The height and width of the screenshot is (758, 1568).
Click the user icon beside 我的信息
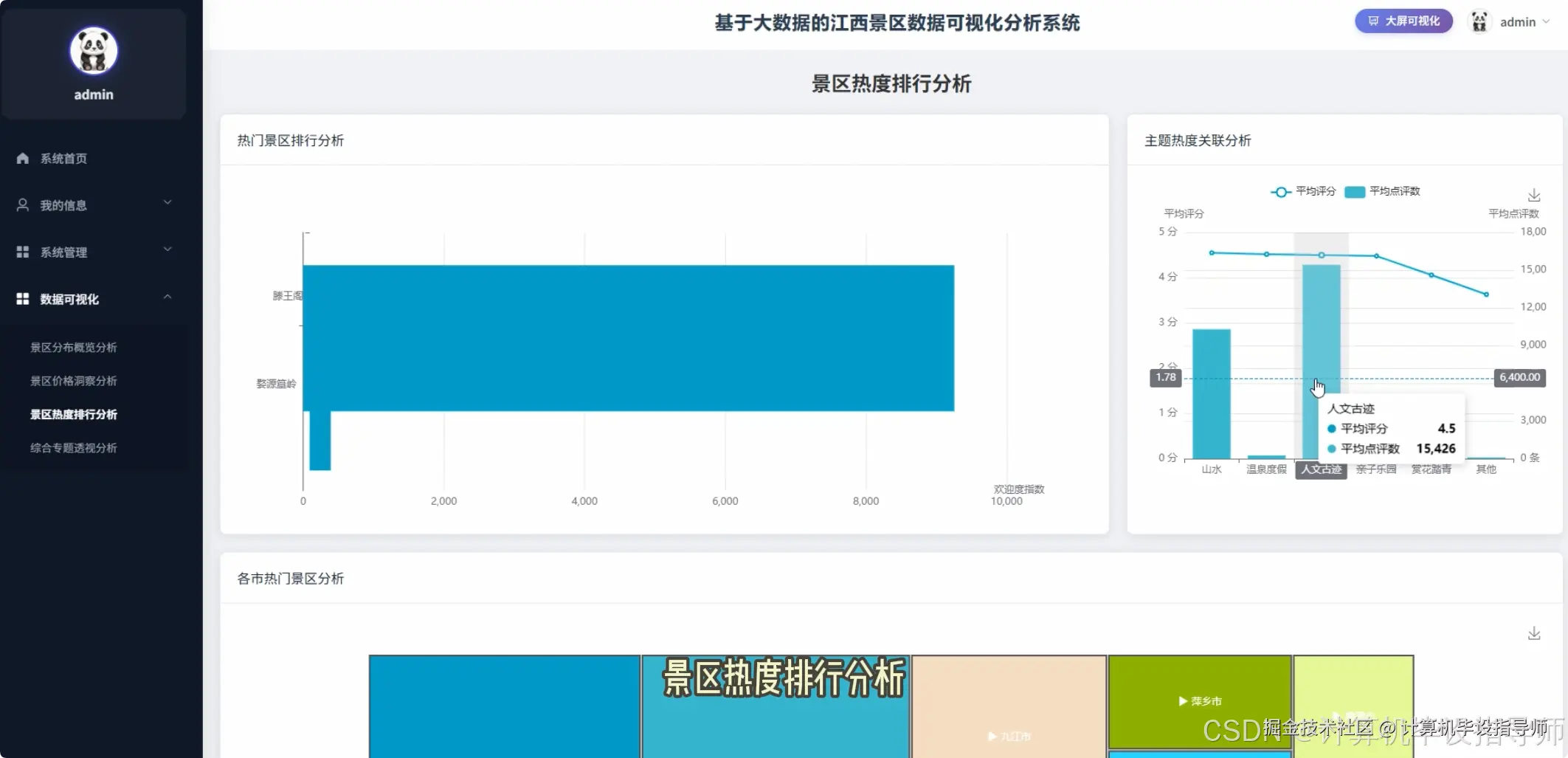click(x=23, y=205)
